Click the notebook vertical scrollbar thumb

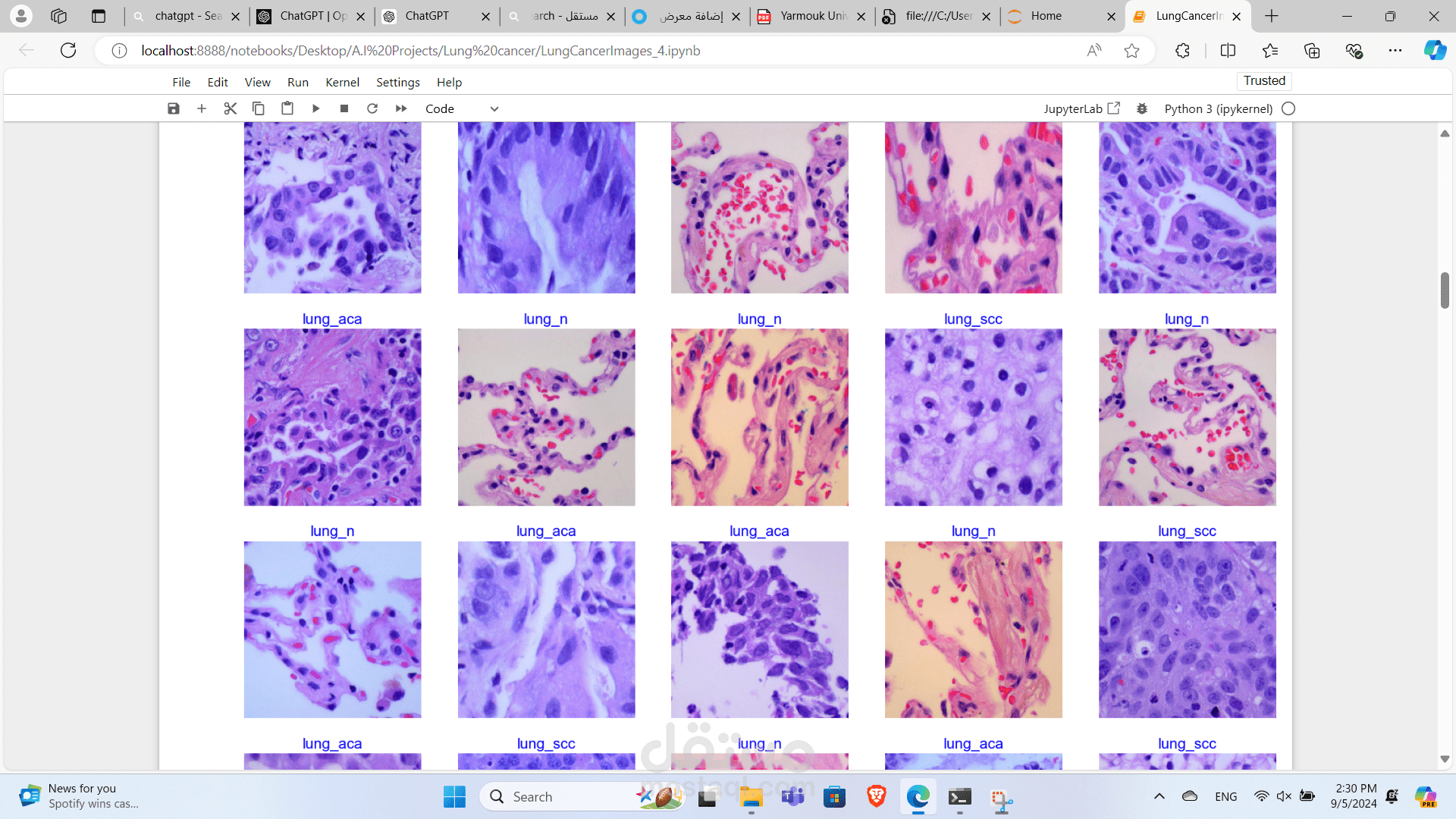point(1445,290)
